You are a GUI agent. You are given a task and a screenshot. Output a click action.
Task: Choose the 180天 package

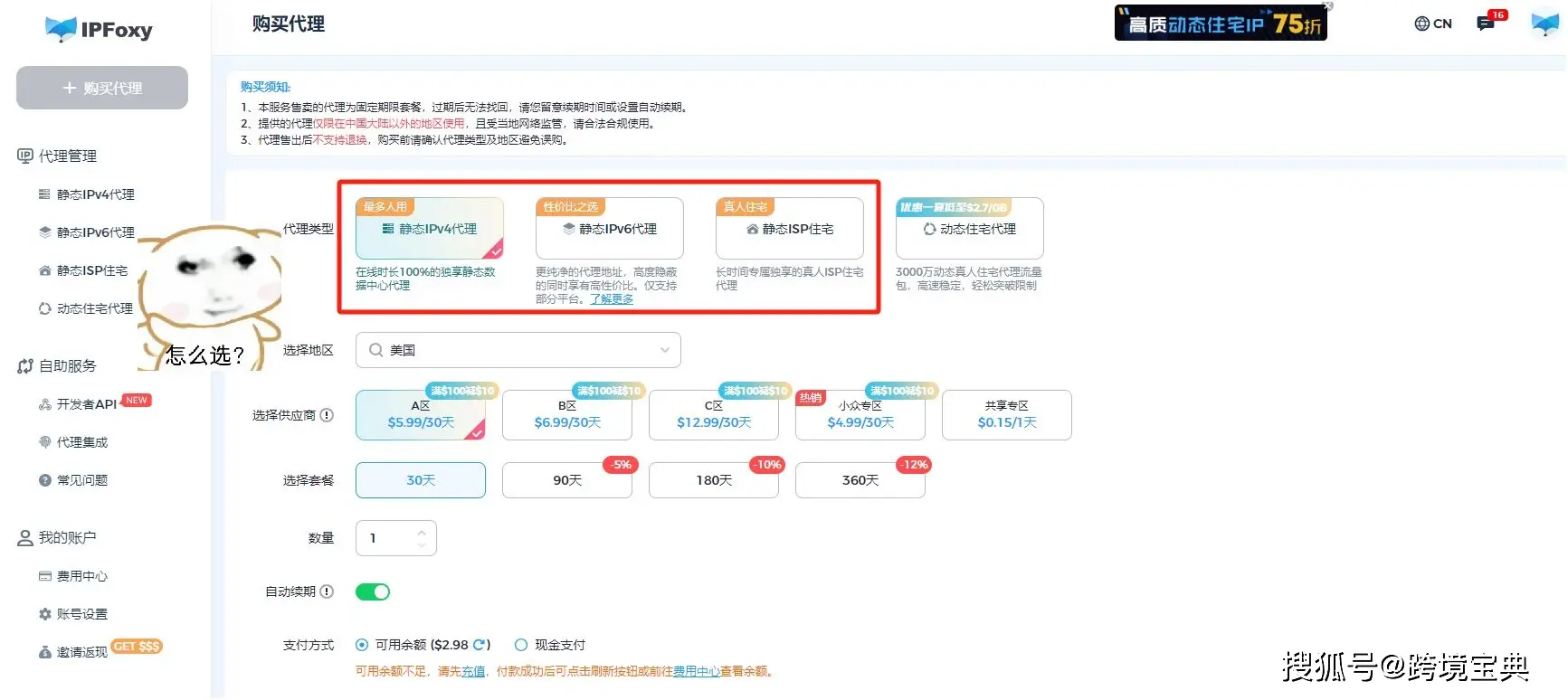[714, 480]
